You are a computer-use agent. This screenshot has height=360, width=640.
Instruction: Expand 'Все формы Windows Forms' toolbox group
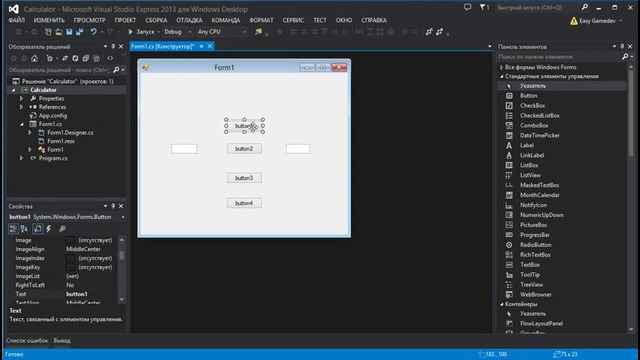click(x=502, y=67)
